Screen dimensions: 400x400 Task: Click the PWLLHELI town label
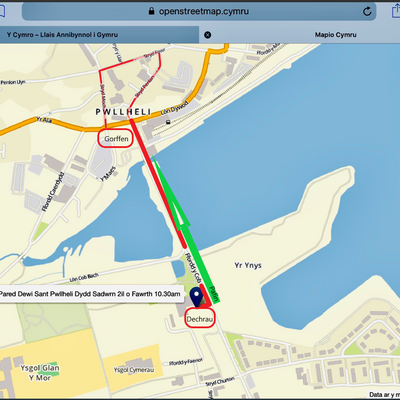click(x=123, y=112)
